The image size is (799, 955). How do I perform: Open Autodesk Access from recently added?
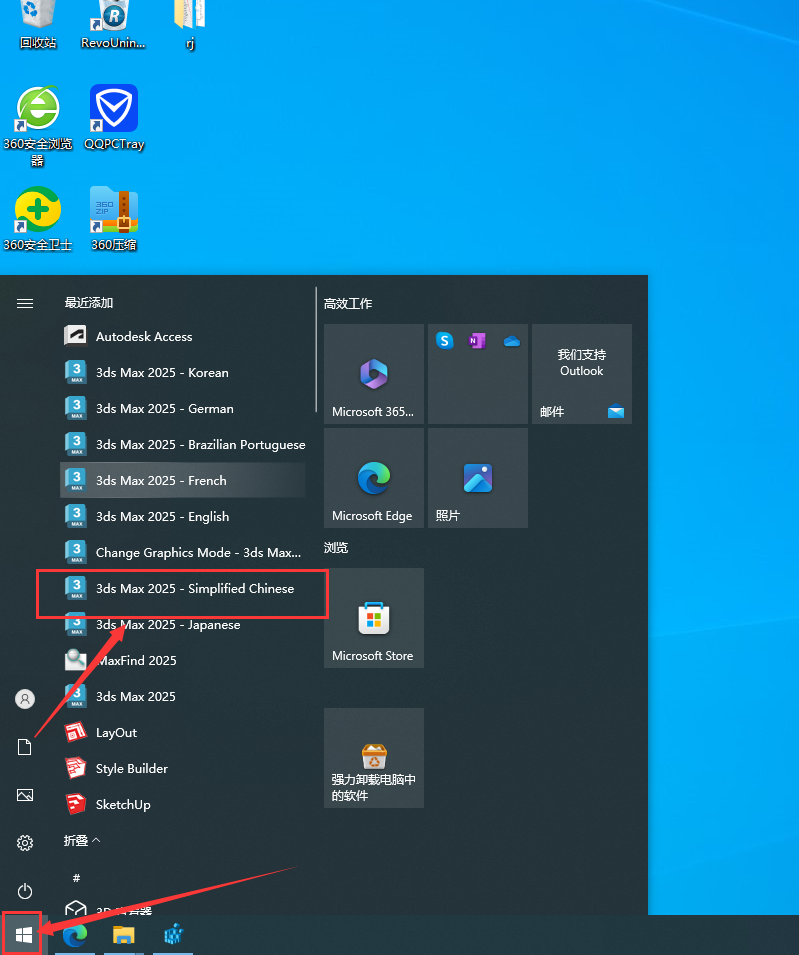click(x=183, y=336)
